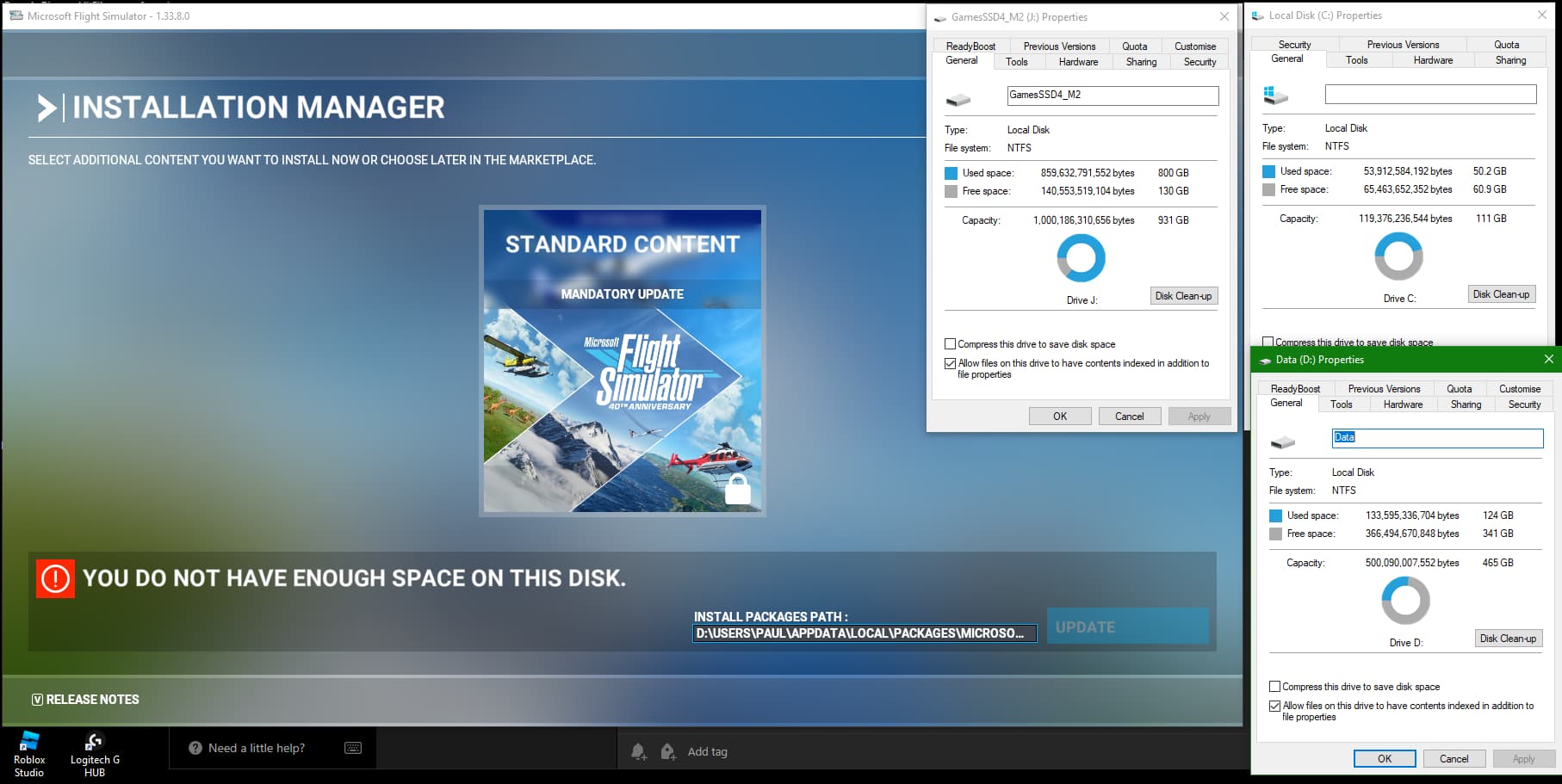The image size is (1562, 784).
Task: Uncheck content indexing option for Drive J
Action: pos(951,363)
